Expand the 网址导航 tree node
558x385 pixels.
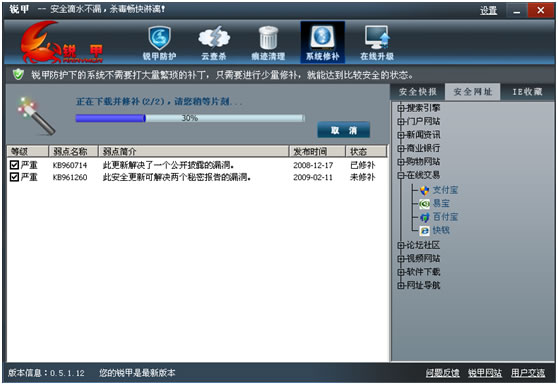(x=401, y=285)
